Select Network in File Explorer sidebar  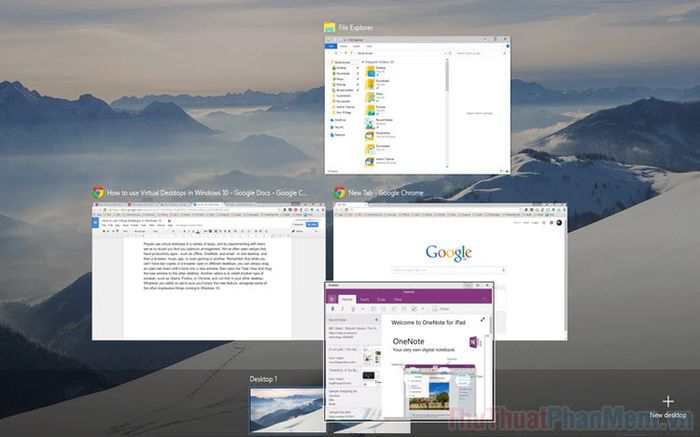coord(338,135)
